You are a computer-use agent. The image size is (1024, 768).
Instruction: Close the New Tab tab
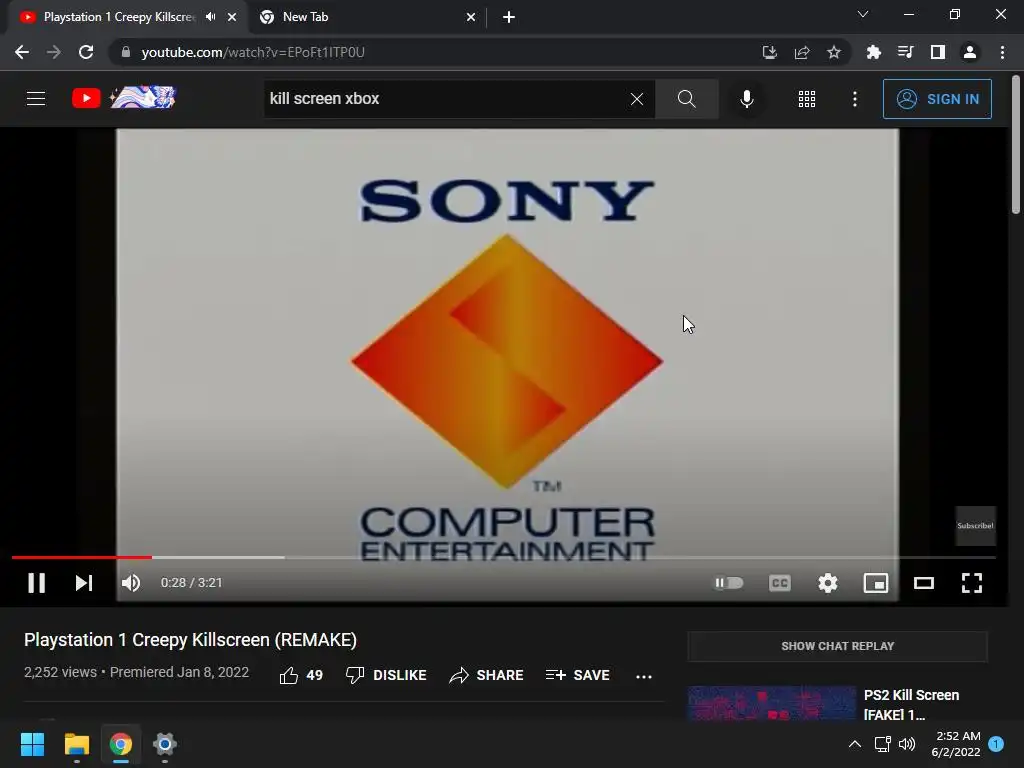pos(471,17)
